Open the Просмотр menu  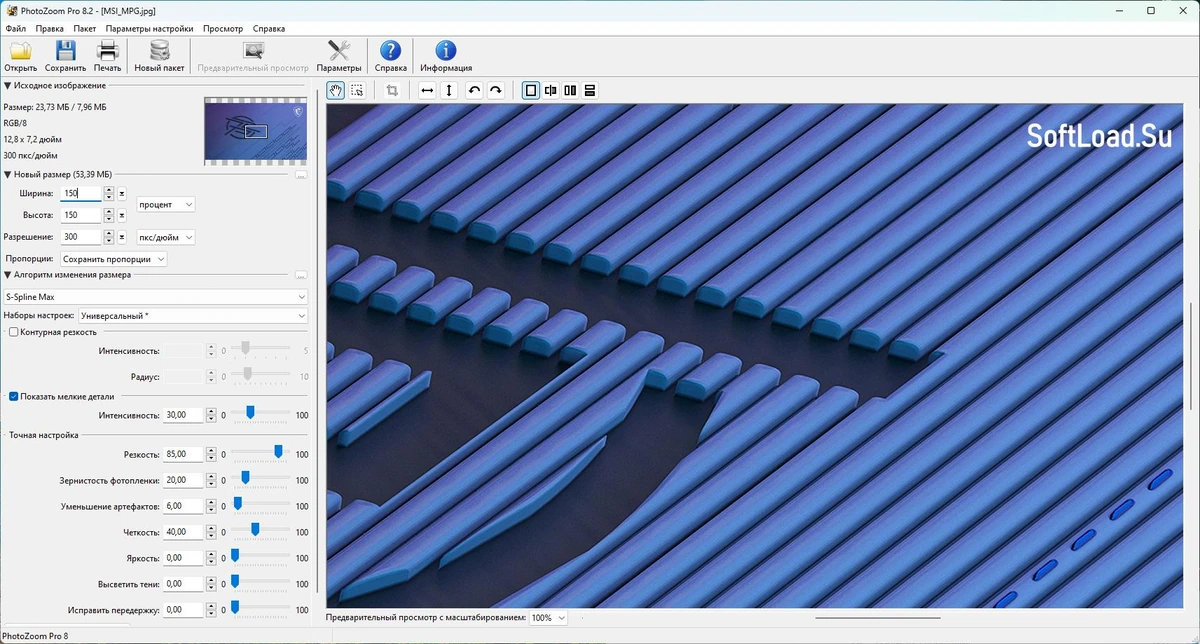223,29
